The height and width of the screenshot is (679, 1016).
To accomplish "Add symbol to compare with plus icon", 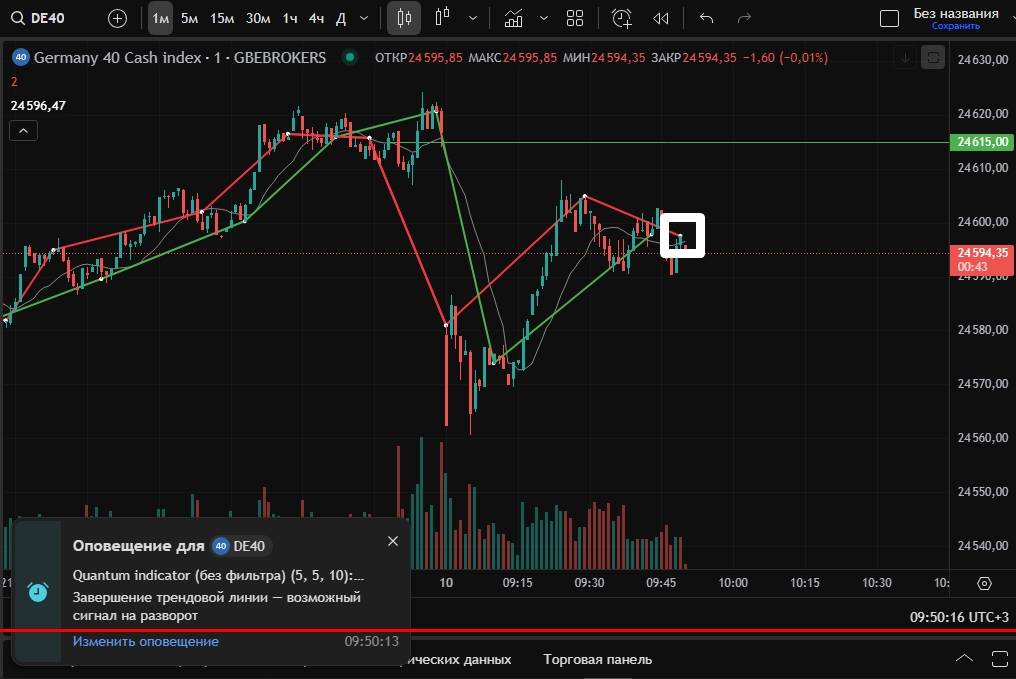I will click(x=117, y=18).
